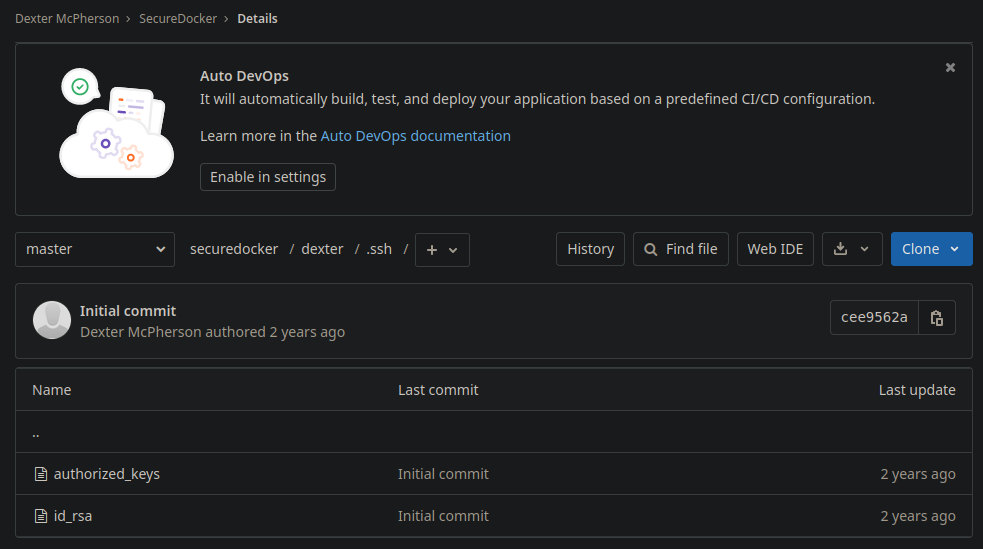
Task: Go to Dexter McPherson breadcrumb link
Action: (x=67, y=18)
